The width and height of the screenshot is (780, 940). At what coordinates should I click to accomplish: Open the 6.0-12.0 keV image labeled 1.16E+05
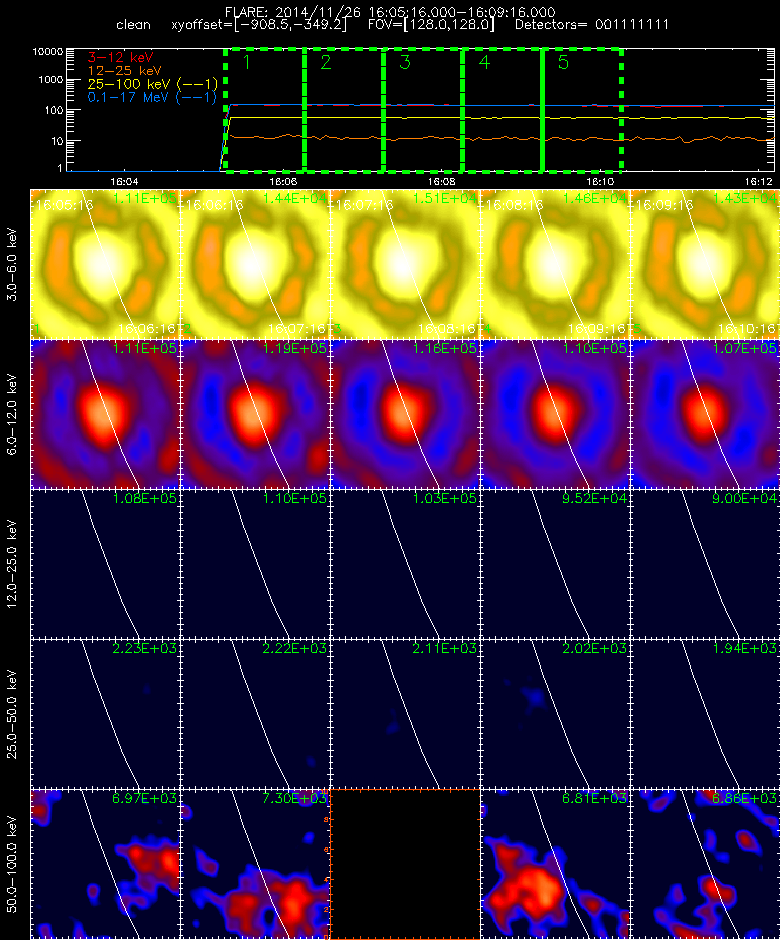point(405,414)
